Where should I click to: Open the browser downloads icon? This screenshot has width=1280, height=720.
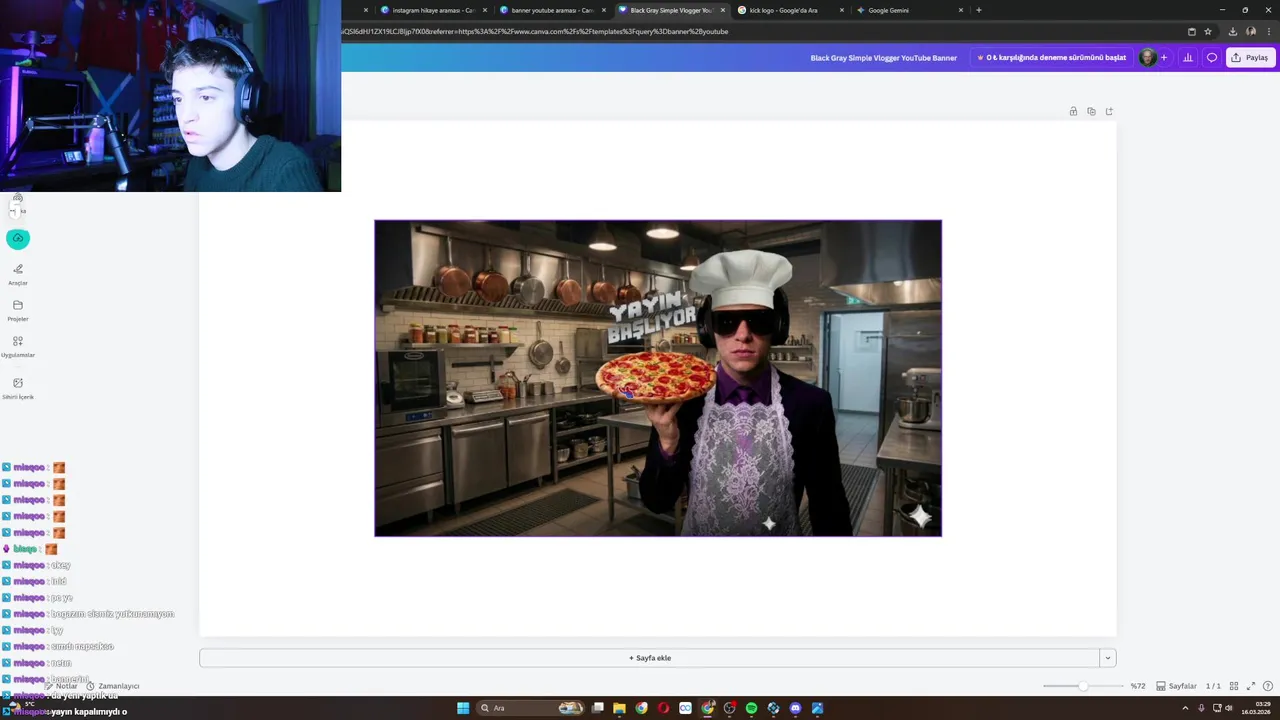[x=1233, y=31]
